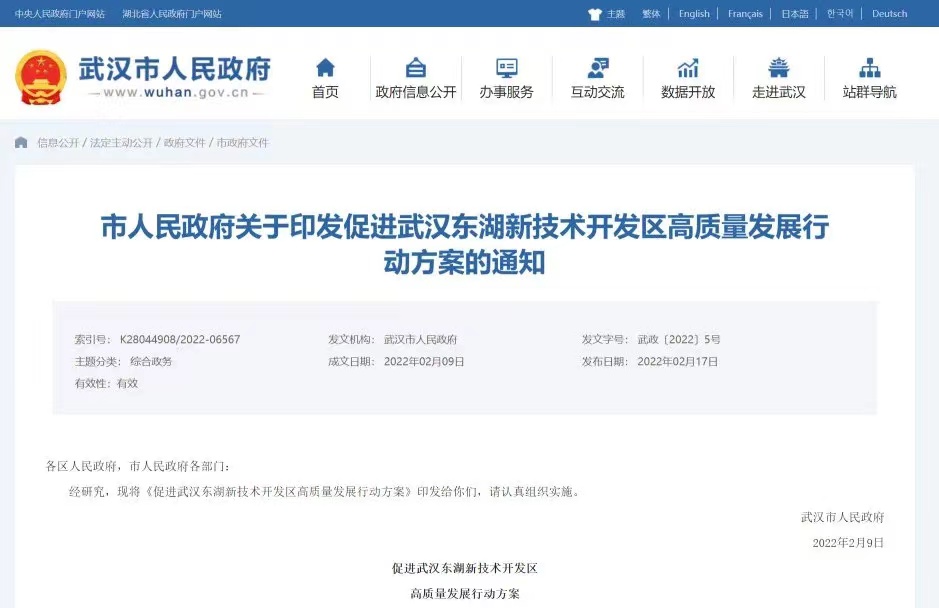
Task: Click the 政府信息公开 briefcase icon
Action: [416, 68]
